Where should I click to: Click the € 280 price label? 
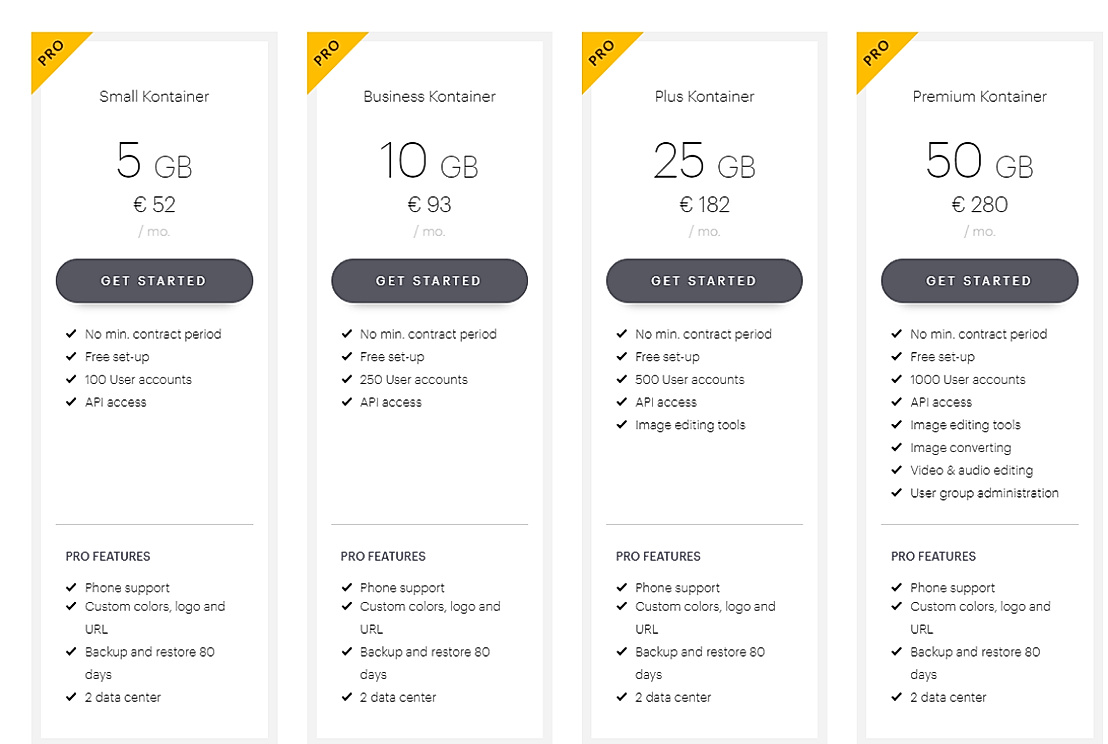click(979, 205)
